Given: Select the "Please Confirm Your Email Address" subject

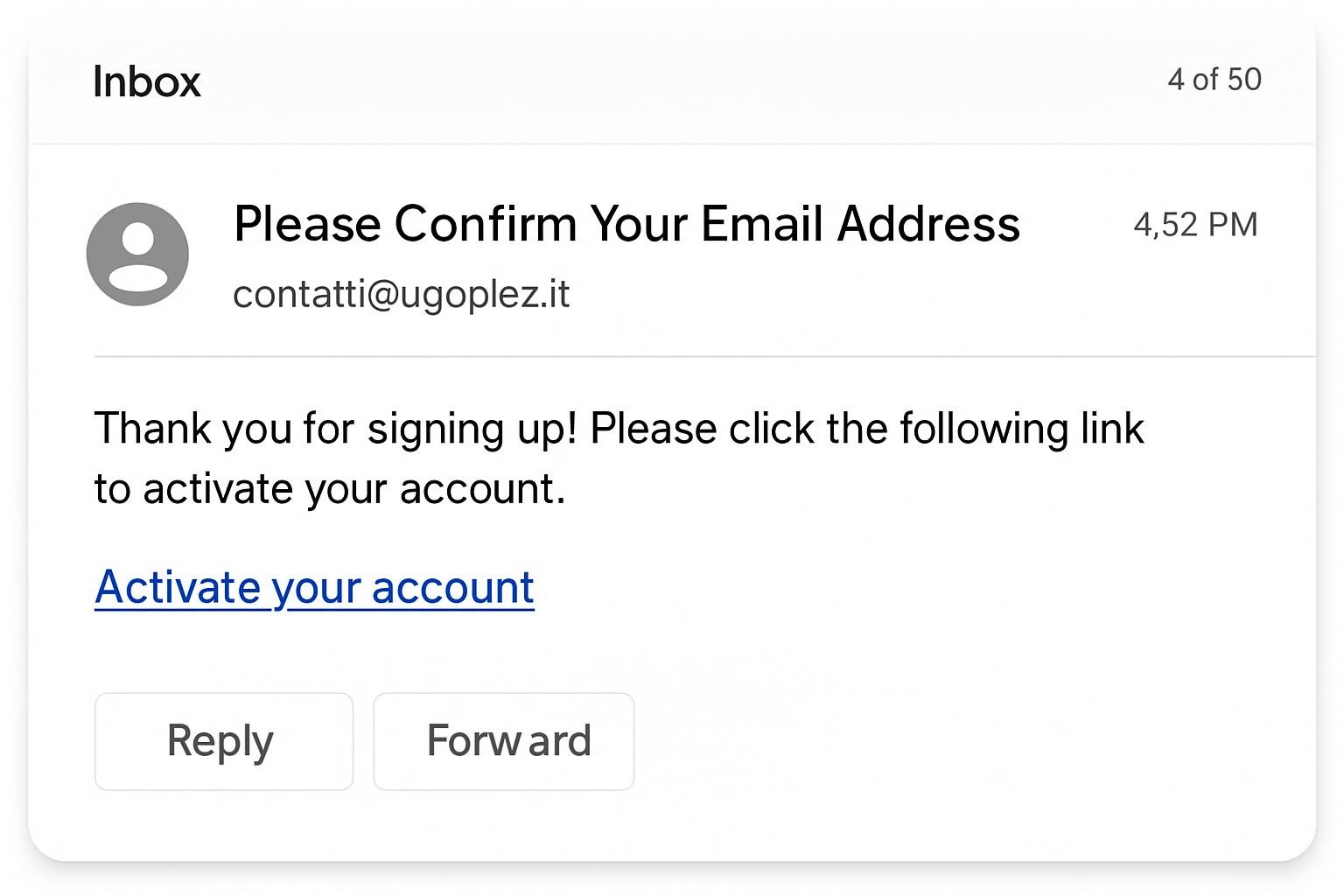Looking at the screenshot, I should point(626,224).
